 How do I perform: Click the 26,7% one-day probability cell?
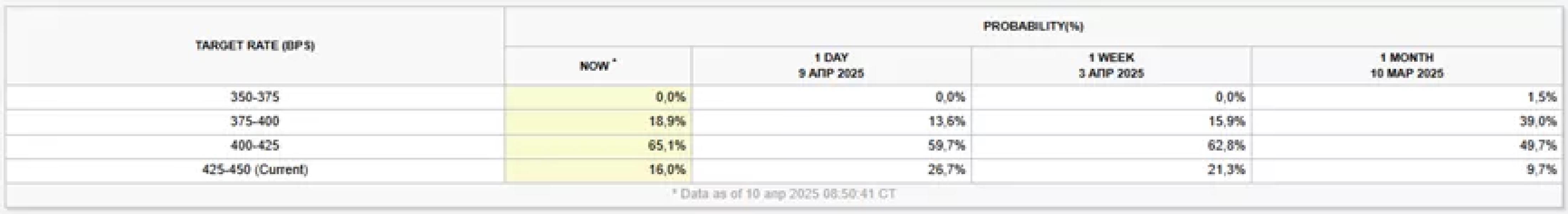click(832, 170)
